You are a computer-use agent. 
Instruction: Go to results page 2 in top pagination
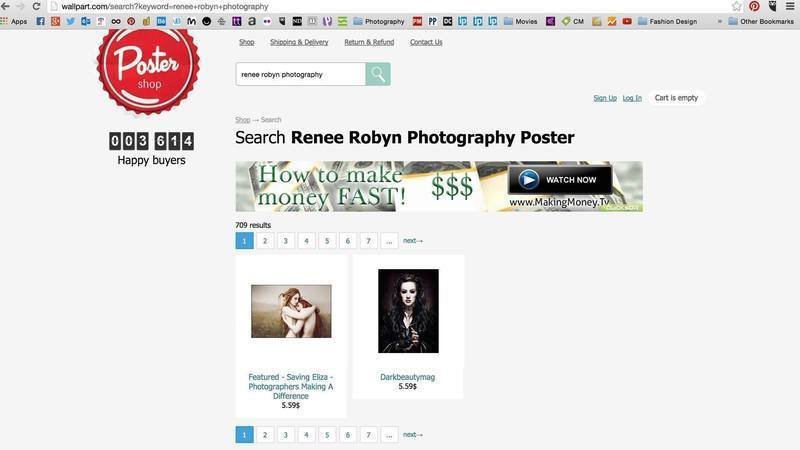(x=265, y=241)
